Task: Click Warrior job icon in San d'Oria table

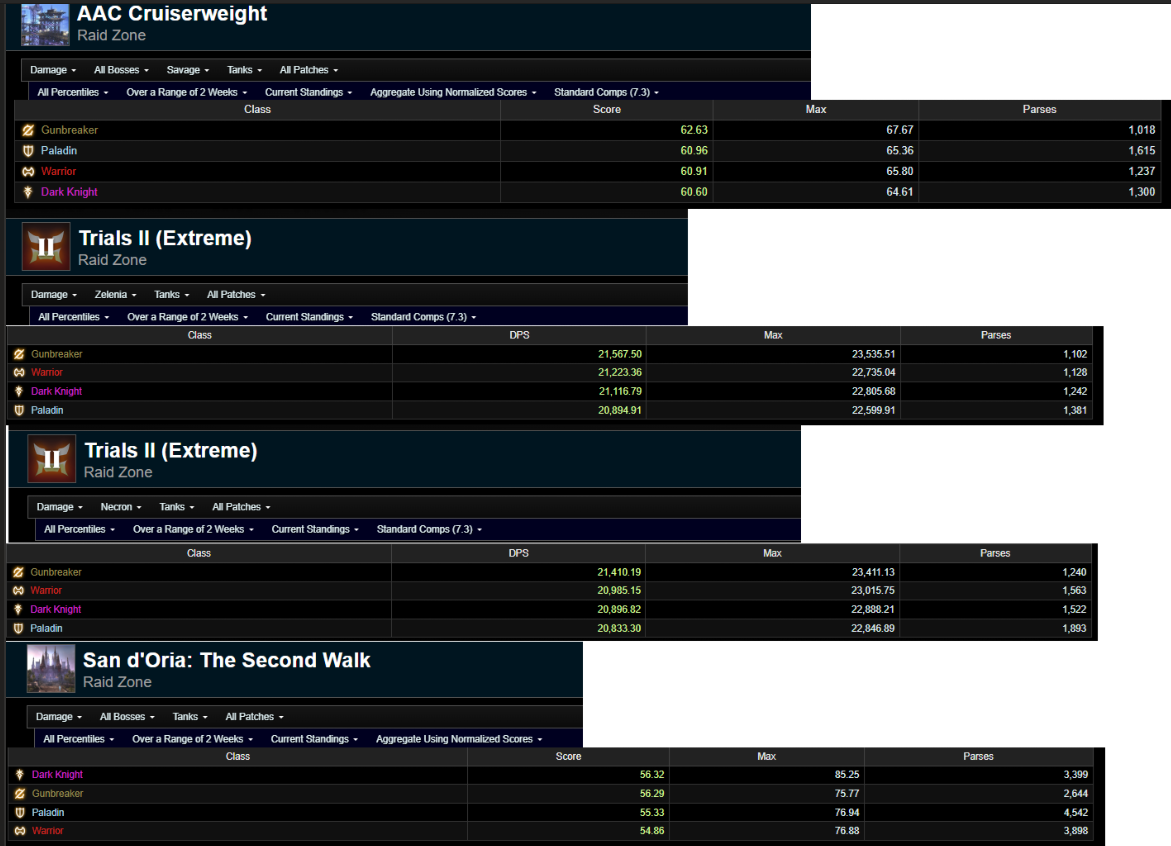Action: coord(20,830)
